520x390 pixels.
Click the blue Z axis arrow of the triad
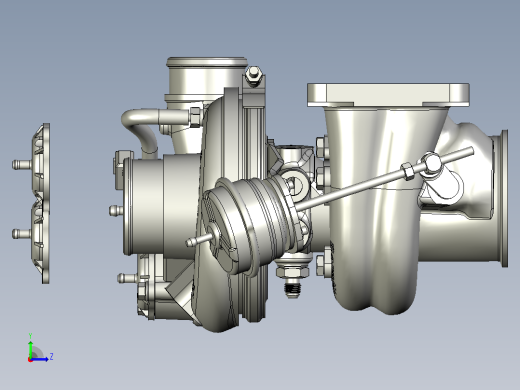pyautogui.click(x=41, y=359)
